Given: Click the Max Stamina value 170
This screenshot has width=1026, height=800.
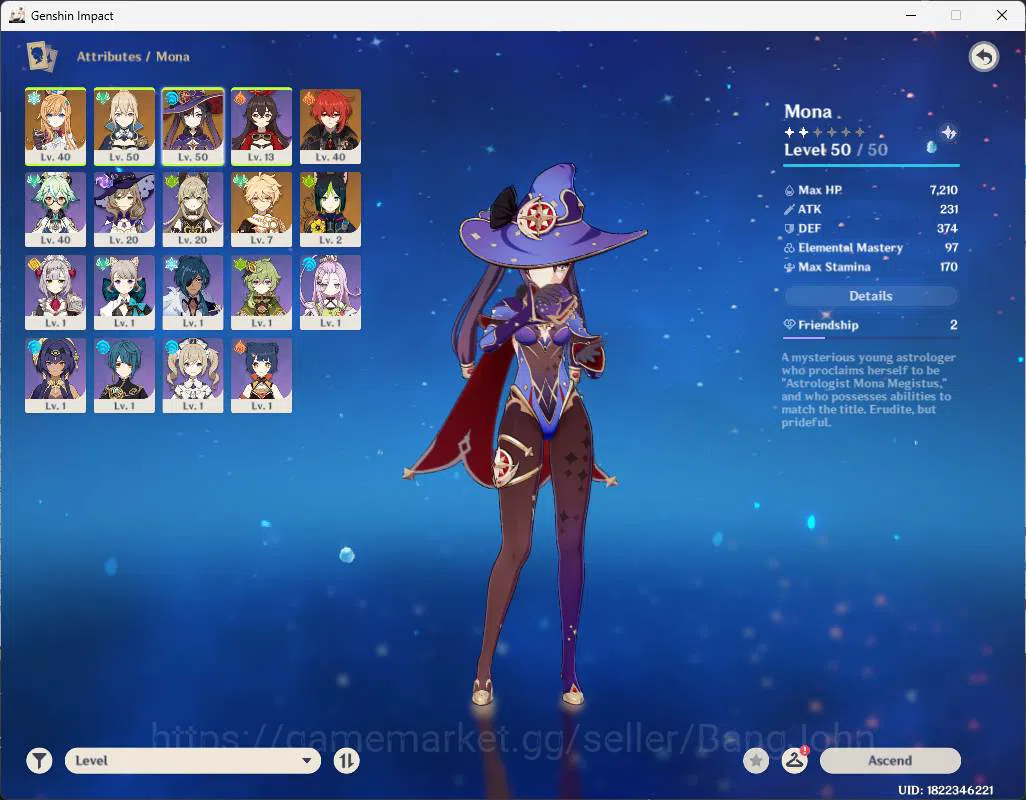Looking at the screenshot, I should [x=949, y=268].
